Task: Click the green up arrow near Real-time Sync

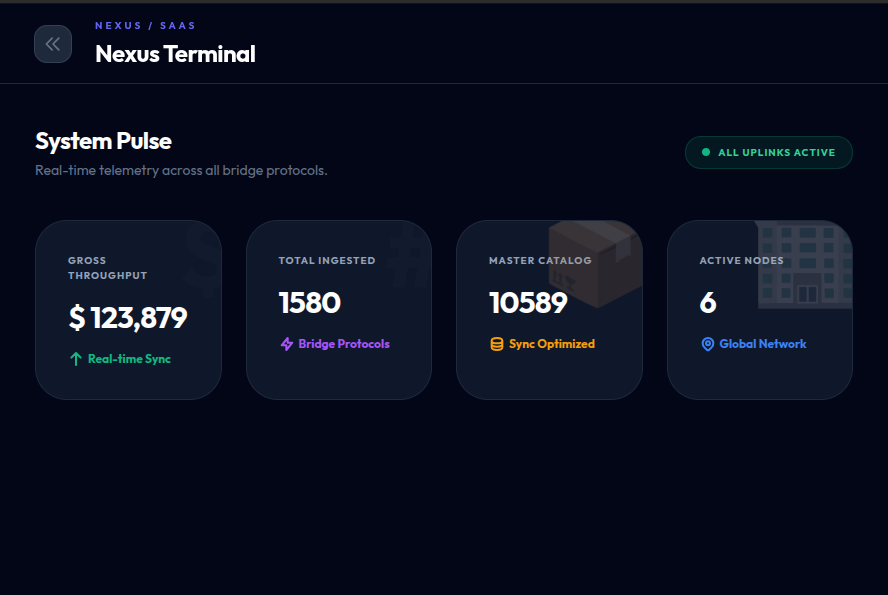Action: [76, 356]
